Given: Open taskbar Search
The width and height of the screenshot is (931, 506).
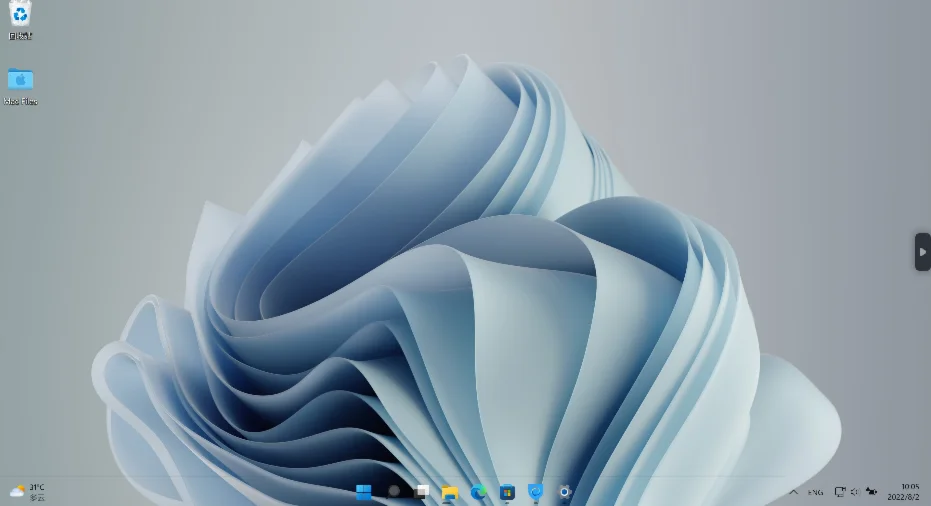Looking at the screenshot, I should [x=393, y=492].
